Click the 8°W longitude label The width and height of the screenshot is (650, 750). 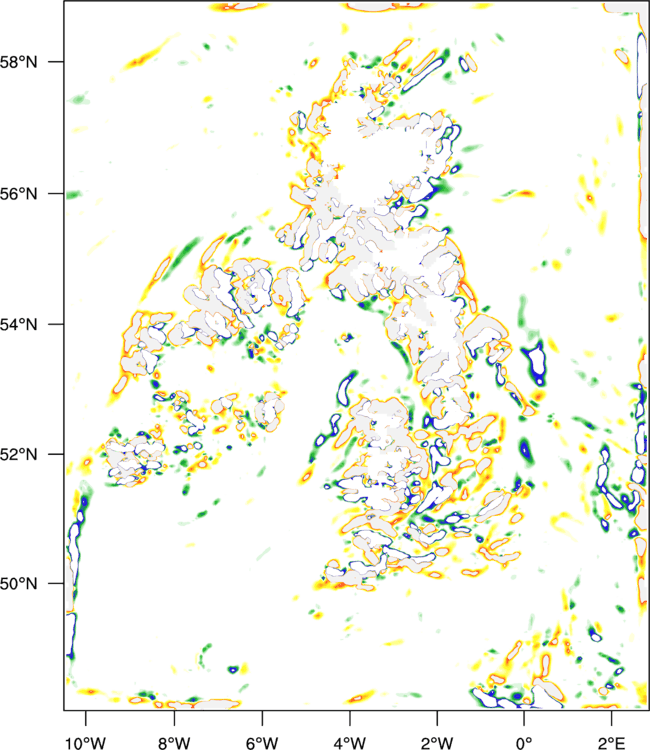(x=174, y=742)
